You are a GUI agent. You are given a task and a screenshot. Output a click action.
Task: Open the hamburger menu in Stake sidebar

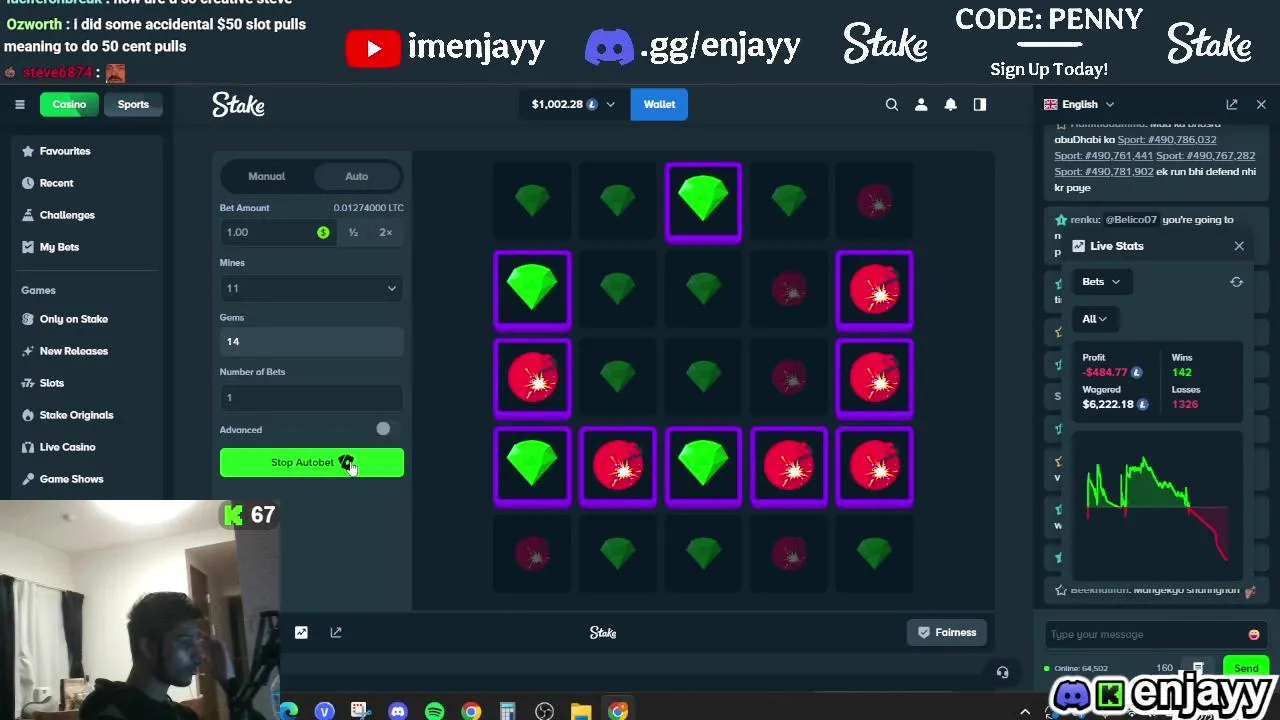click(19, 104)
